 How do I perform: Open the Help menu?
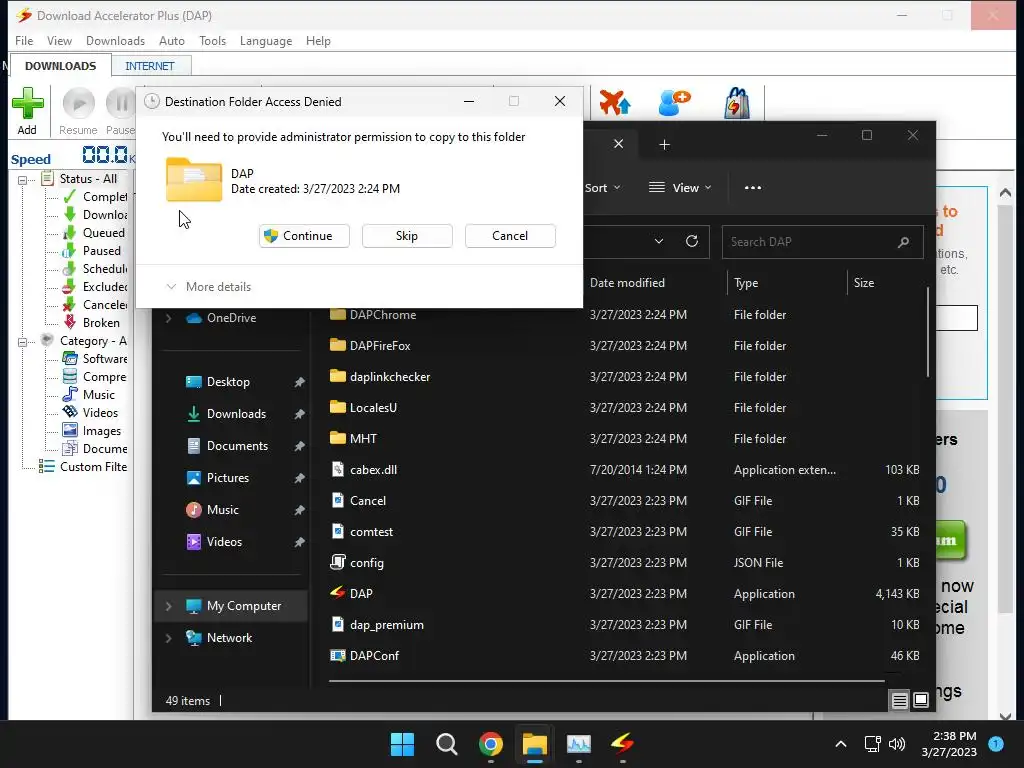pos(318,40)
